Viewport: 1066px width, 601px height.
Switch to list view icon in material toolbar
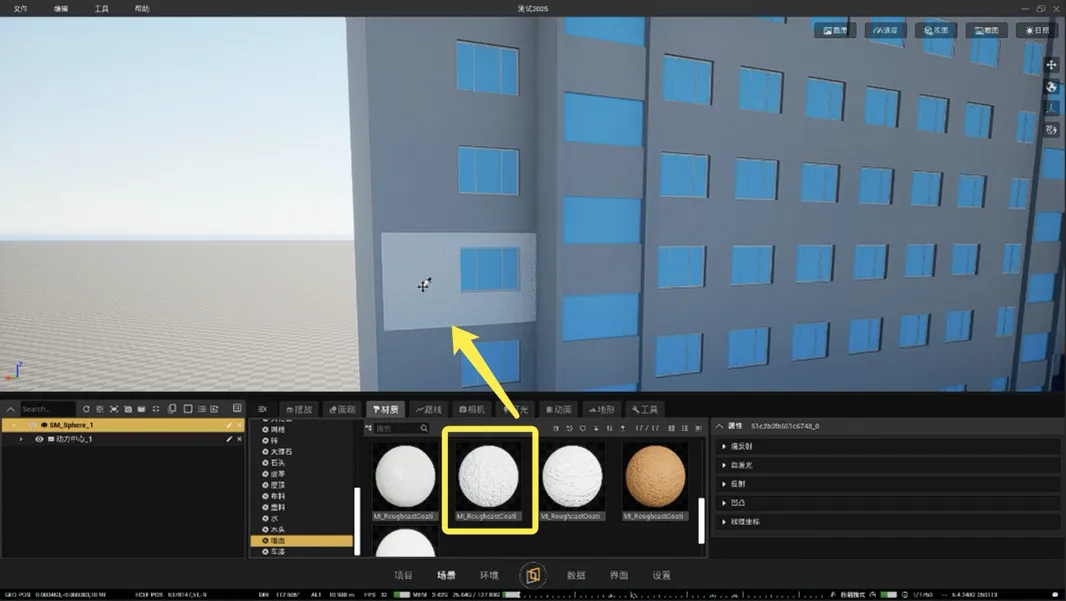tap(685, 428)
